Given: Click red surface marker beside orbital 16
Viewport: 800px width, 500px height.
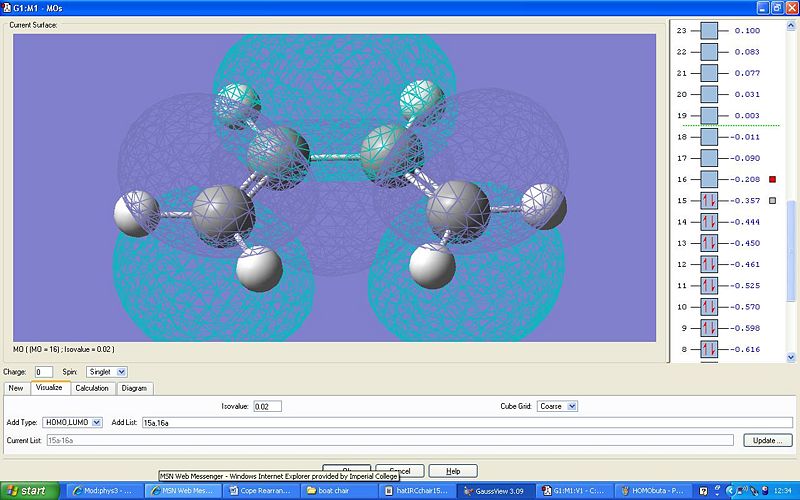Looking at the screenshot, I should [772, 179].
